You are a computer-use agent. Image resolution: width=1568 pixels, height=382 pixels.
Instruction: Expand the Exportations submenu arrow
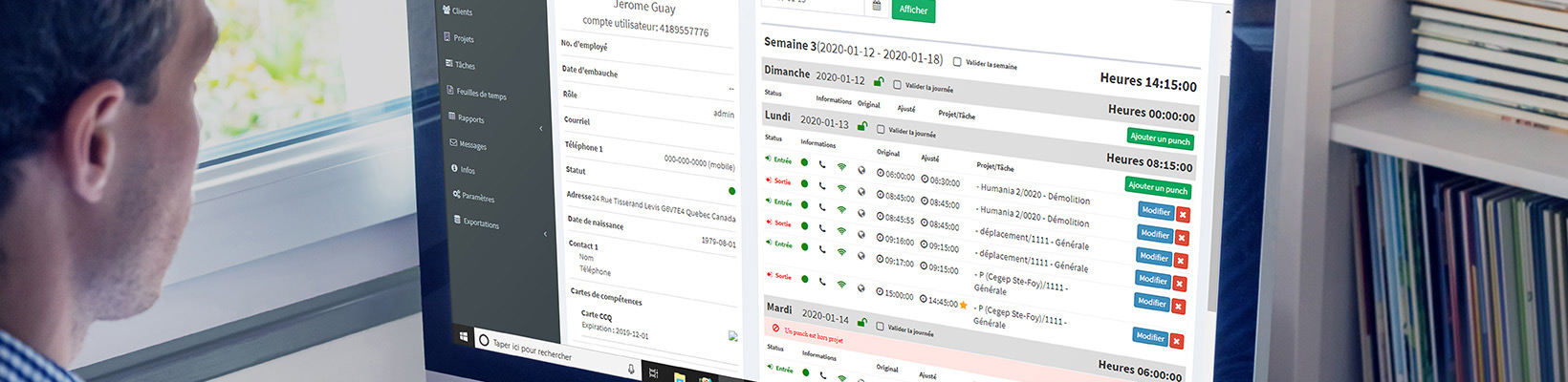546,234
